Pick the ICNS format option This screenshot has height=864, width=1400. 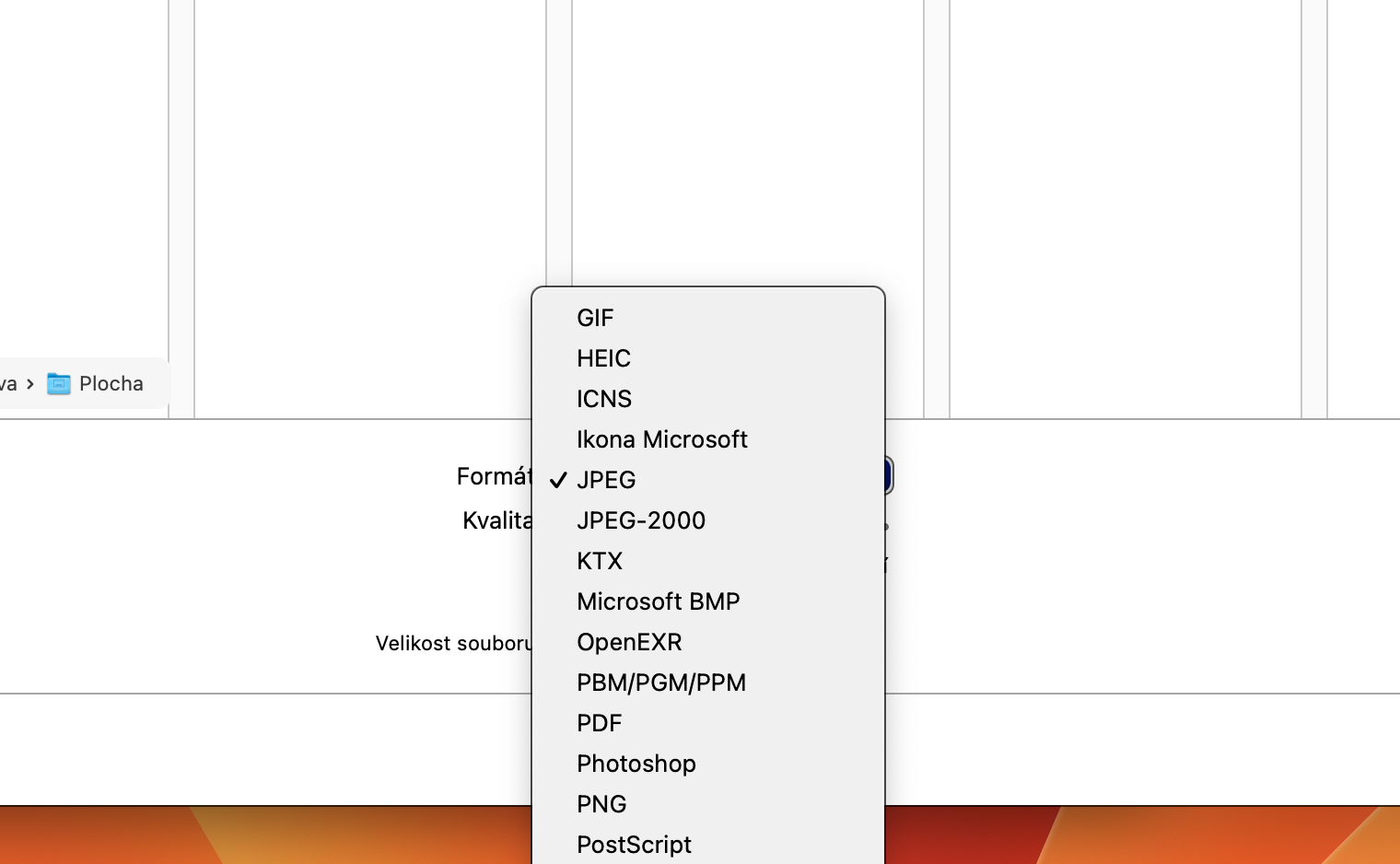(x=604, y=399)
